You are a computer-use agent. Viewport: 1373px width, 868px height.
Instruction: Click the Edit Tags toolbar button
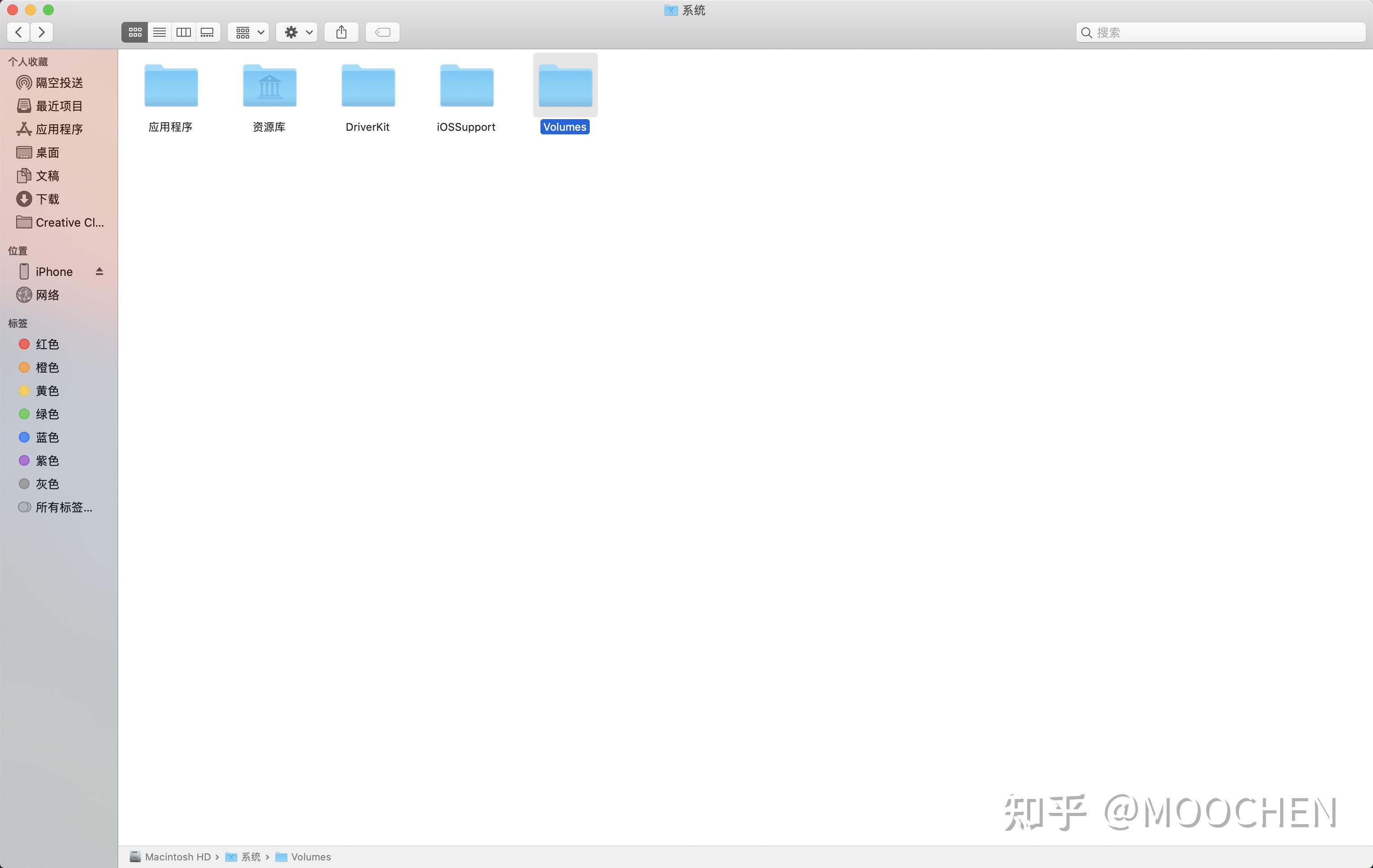pyautogui.click(x=383, y=33)
